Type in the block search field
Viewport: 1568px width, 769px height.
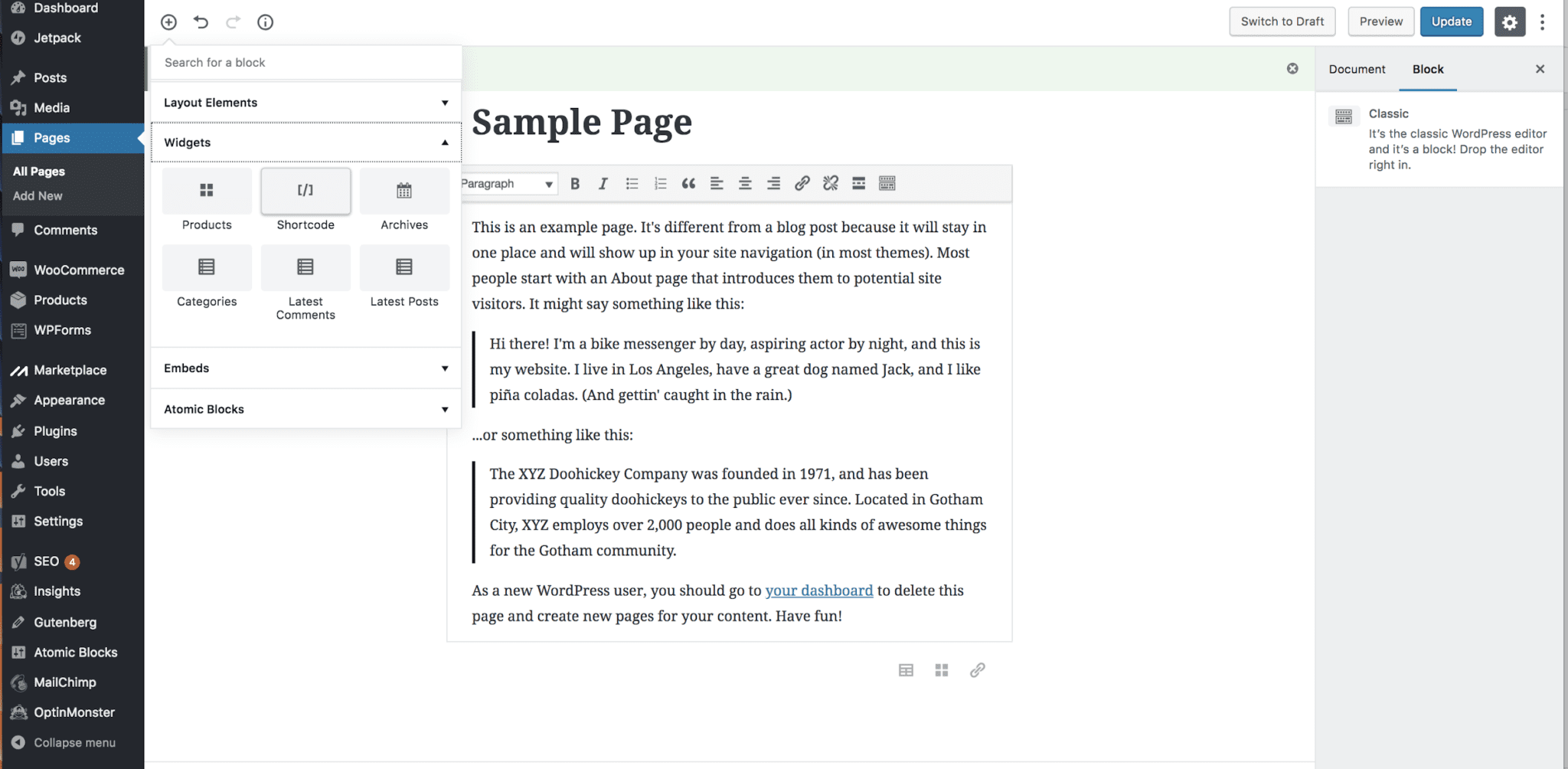[x=305, y=62]
